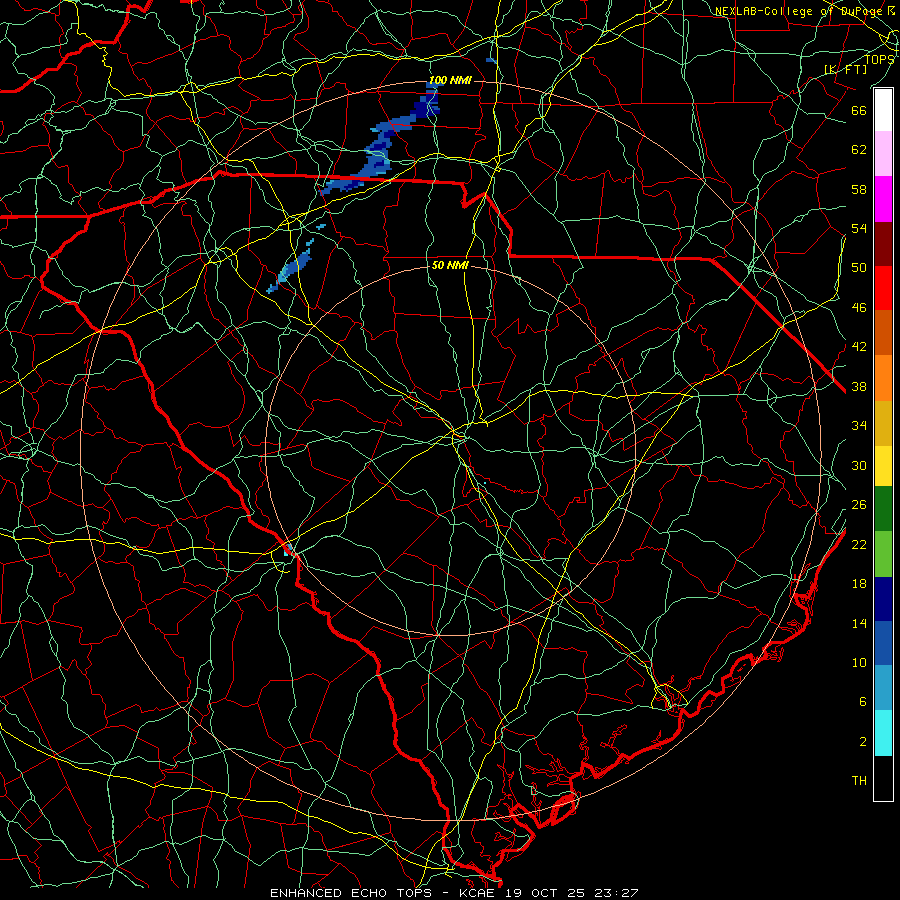
Task: Click the '23:27' timestamp
Action: [615, 893]
